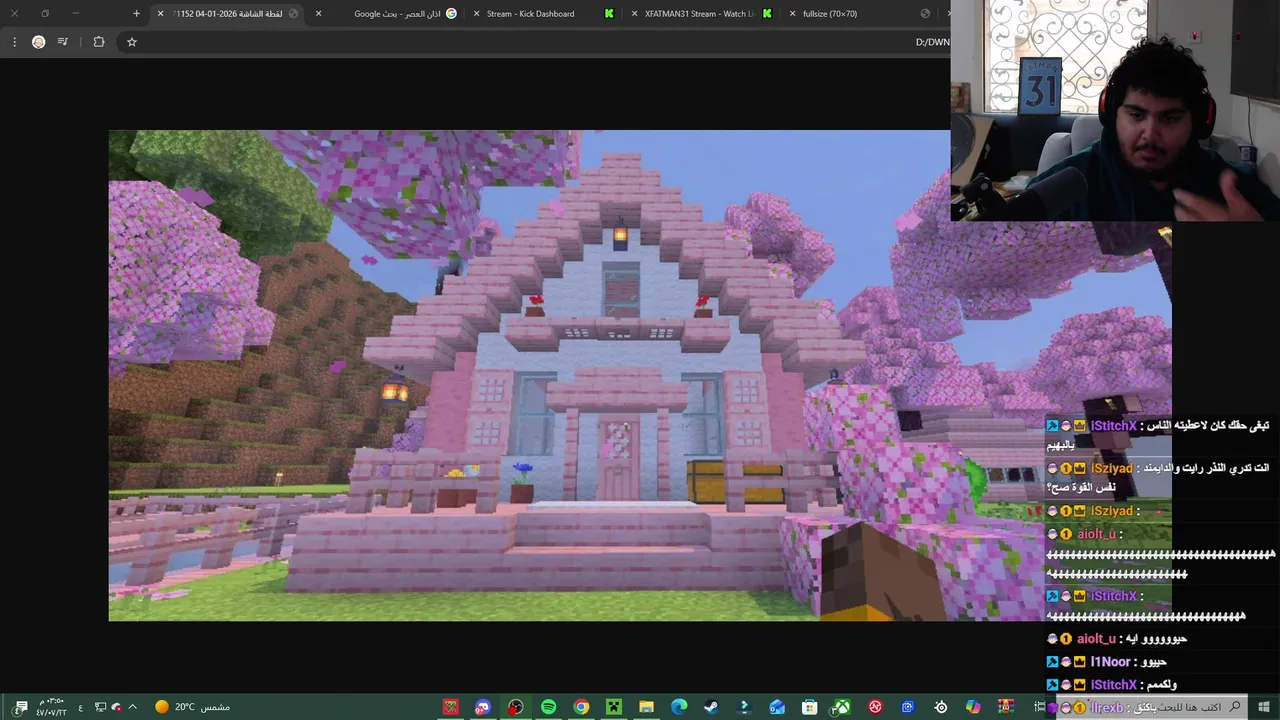Select the 04-01-2026 screenshot tab
The image size is (1280, 720).
click(x=228, y=14)
